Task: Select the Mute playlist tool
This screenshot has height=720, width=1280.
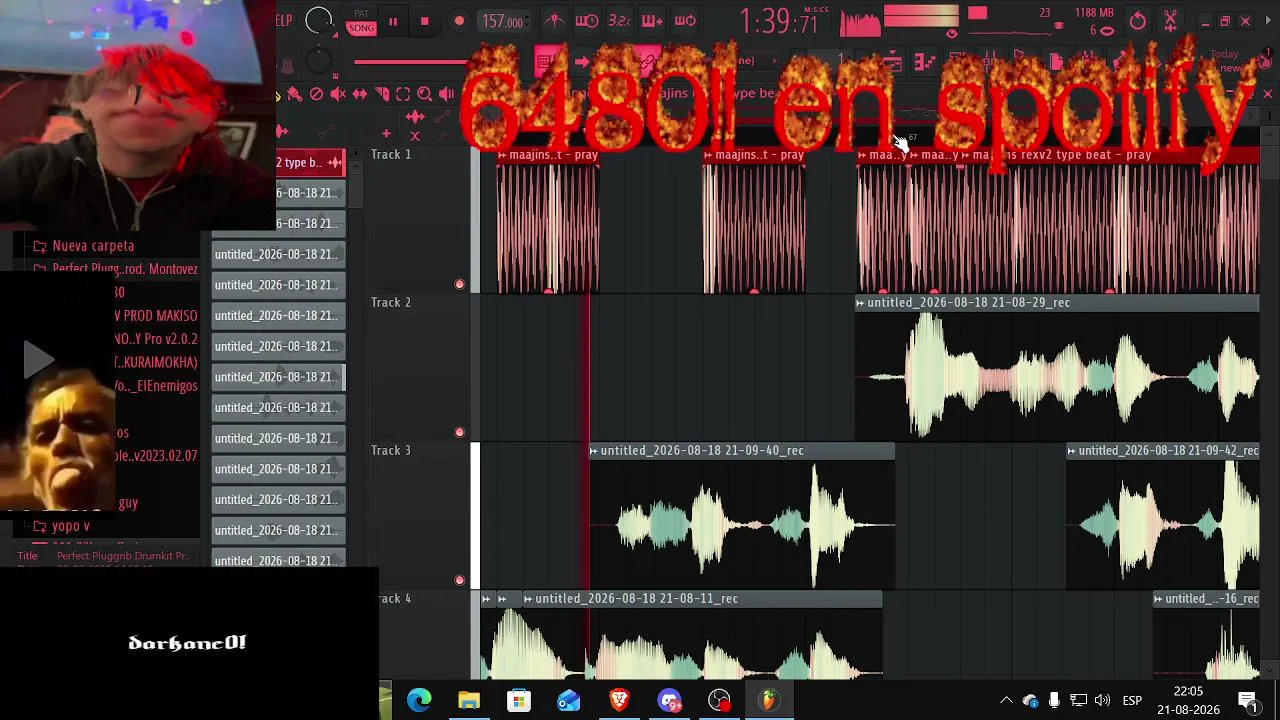Action: pyautogui.click(x=338, y=94)
